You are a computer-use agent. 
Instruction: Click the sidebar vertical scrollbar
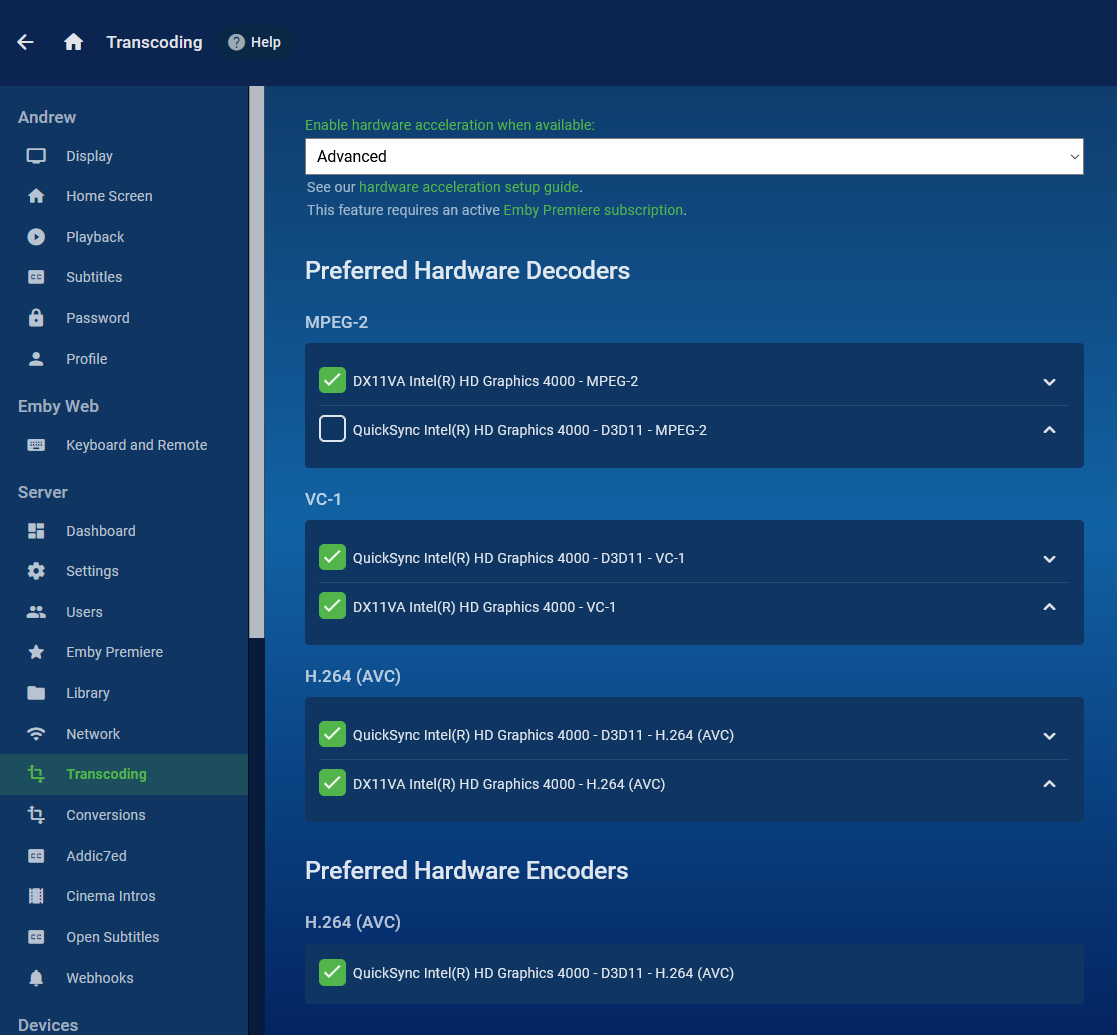(x=256, y=362)
